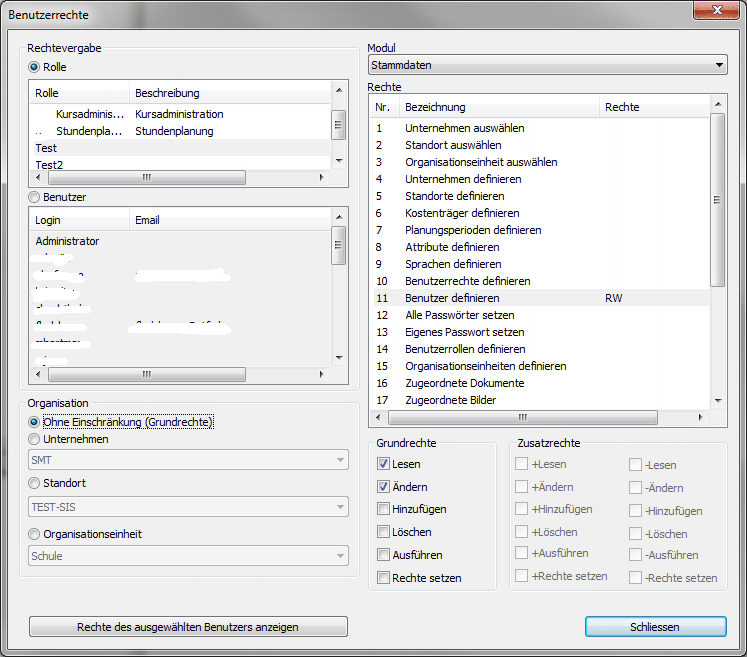Sort rights by Bezeichnung column header
This screenshot has height=657, width=747.
[500, 107]
